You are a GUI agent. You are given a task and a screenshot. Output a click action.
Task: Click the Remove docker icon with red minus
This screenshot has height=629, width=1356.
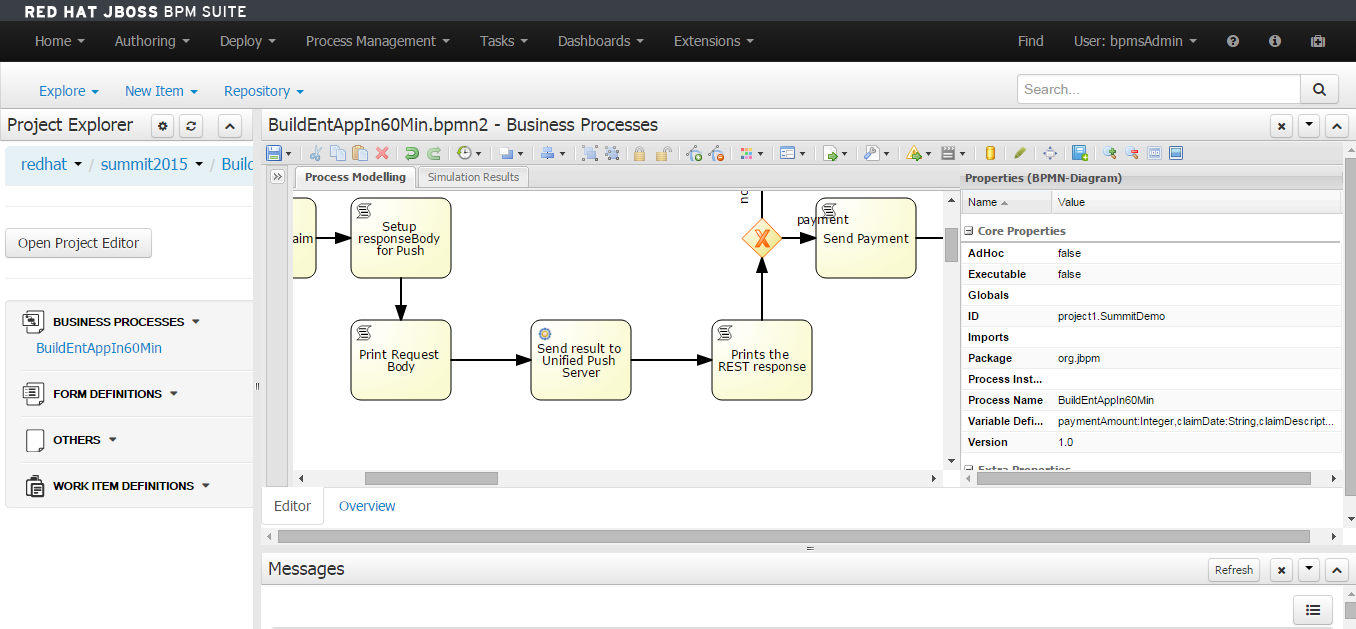point(716,153)
